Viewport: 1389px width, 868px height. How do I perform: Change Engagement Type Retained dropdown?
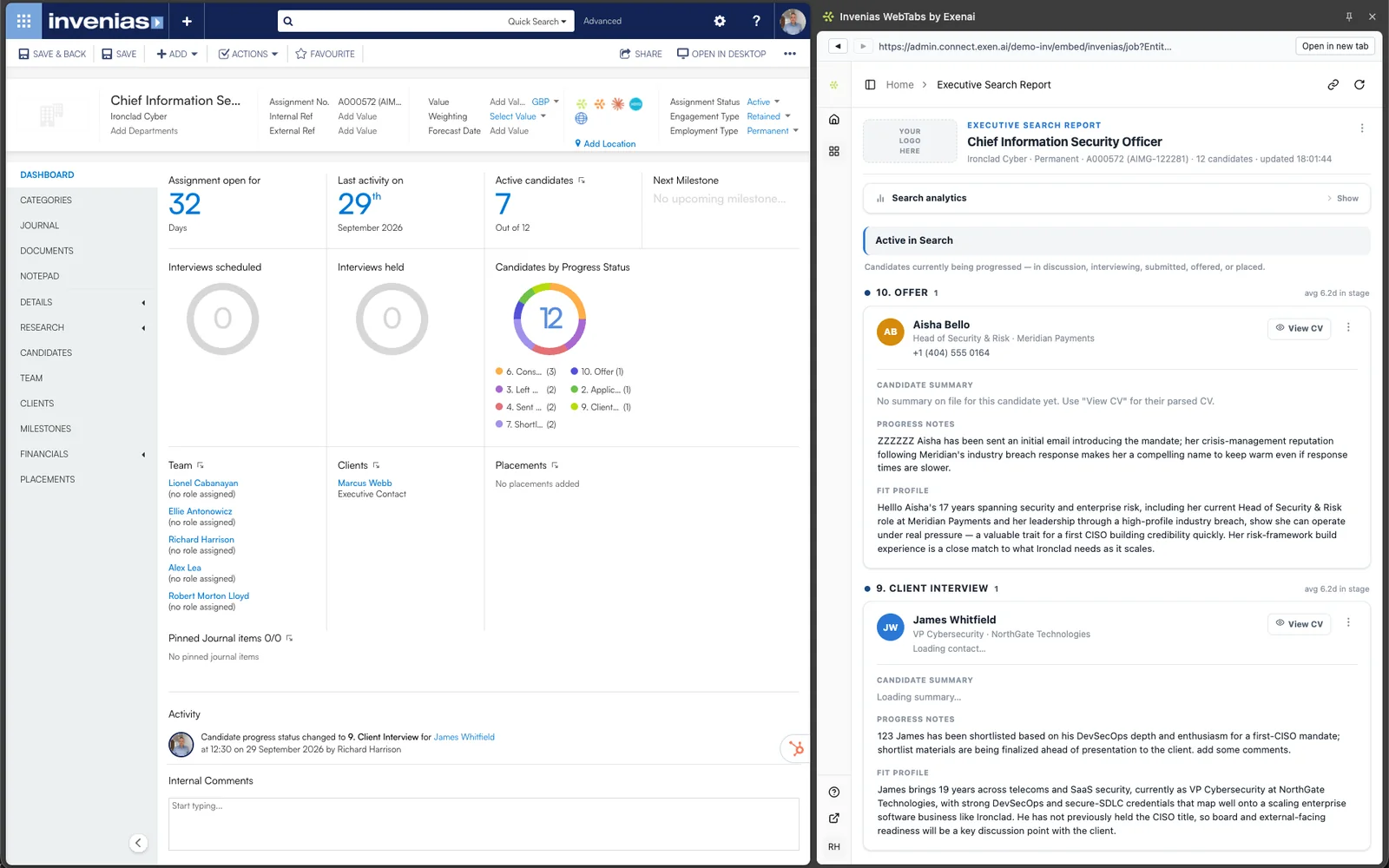coord(768,116)
